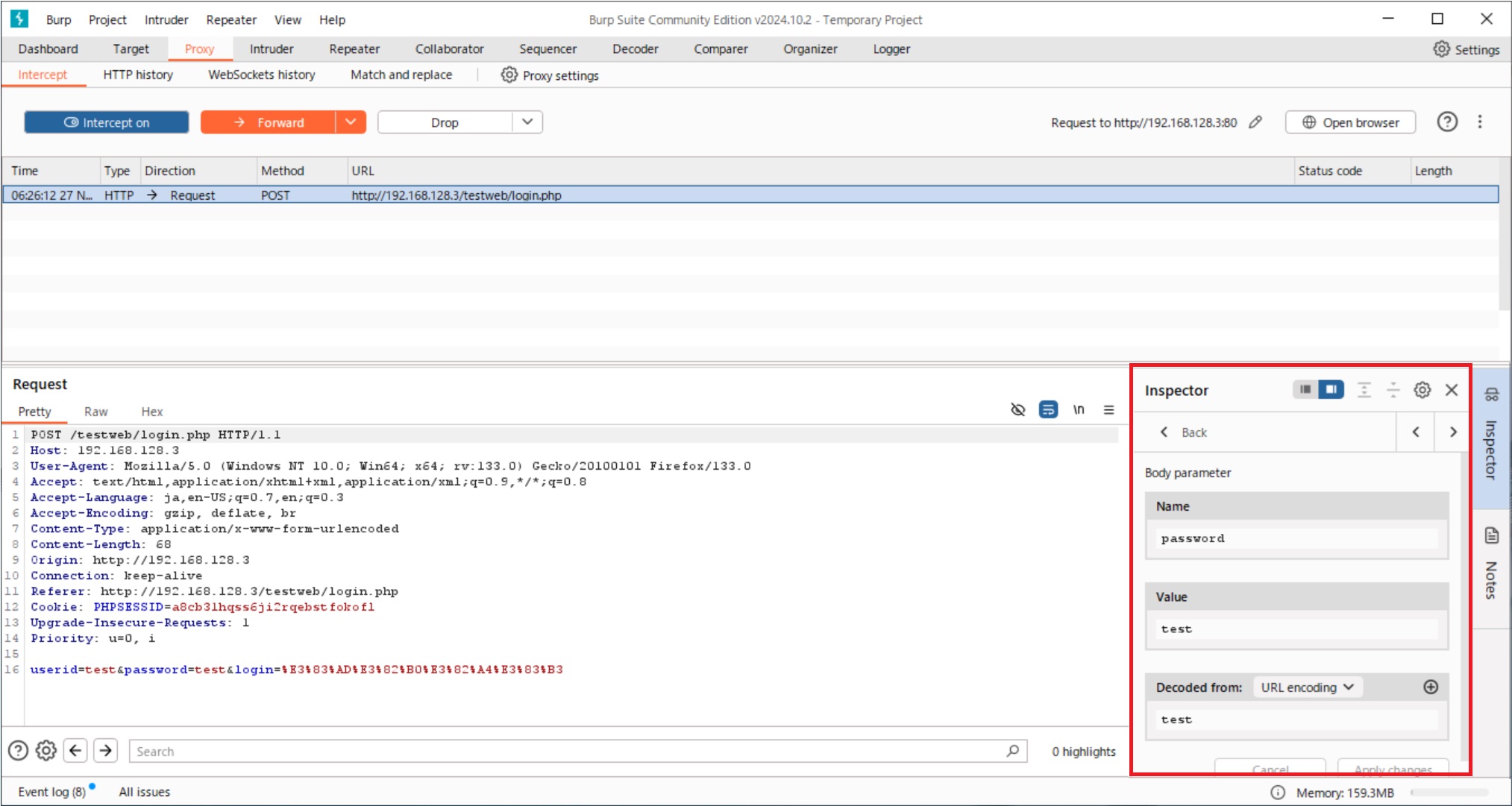Open search settings gear icon

pos(46,750)
